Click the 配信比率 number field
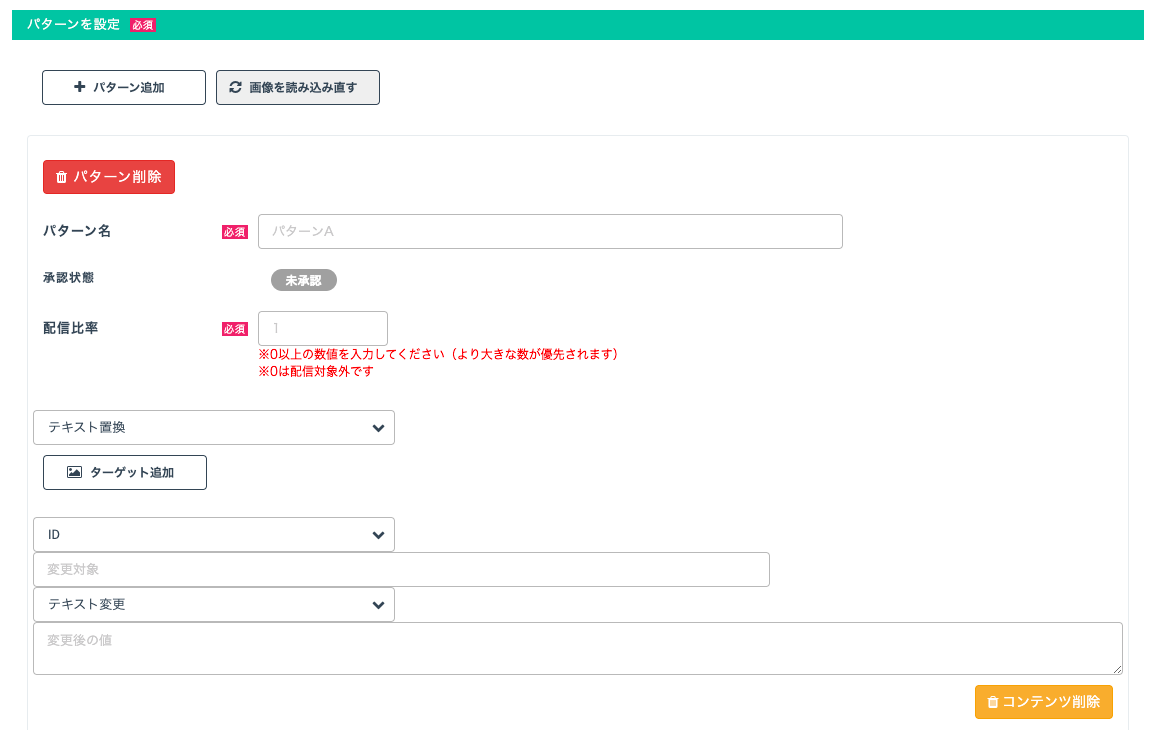 click(322, 328)
